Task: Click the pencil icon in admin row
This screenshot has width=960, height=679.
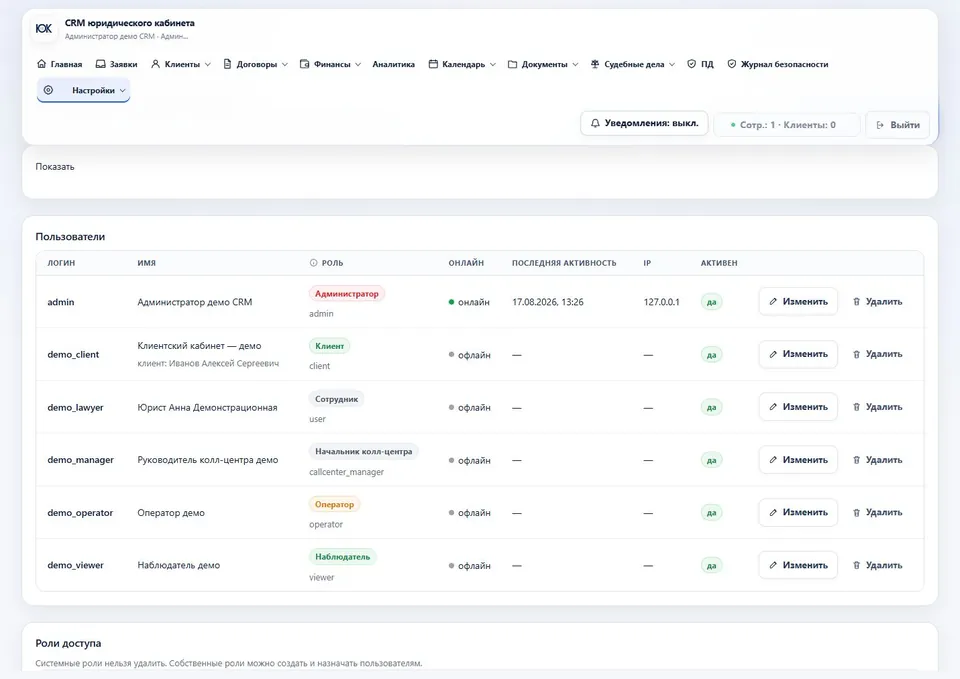Action: pyautogui.click(x=773, y=301)
